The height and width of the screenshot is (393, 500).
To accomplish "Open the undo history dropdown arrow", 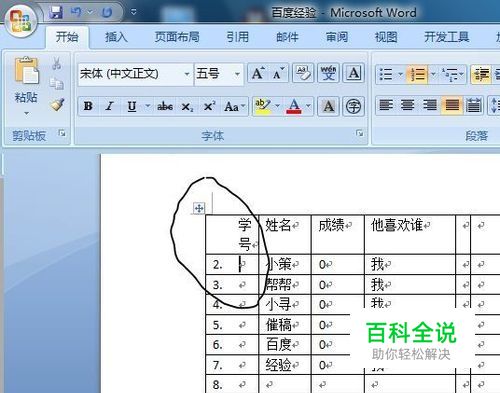I will pyautogui.click(x=90, y=13).
